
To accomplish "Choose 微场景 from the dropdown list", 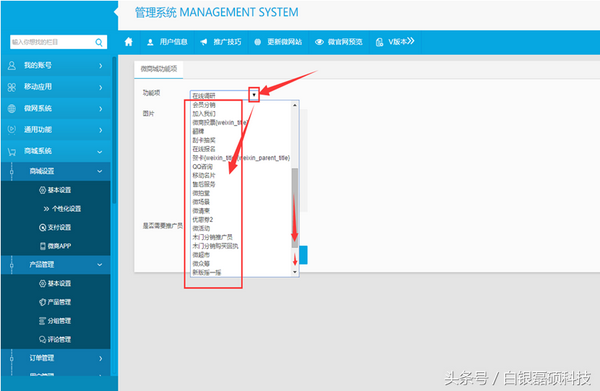I will pyautogui.click(x=201, y=202).
